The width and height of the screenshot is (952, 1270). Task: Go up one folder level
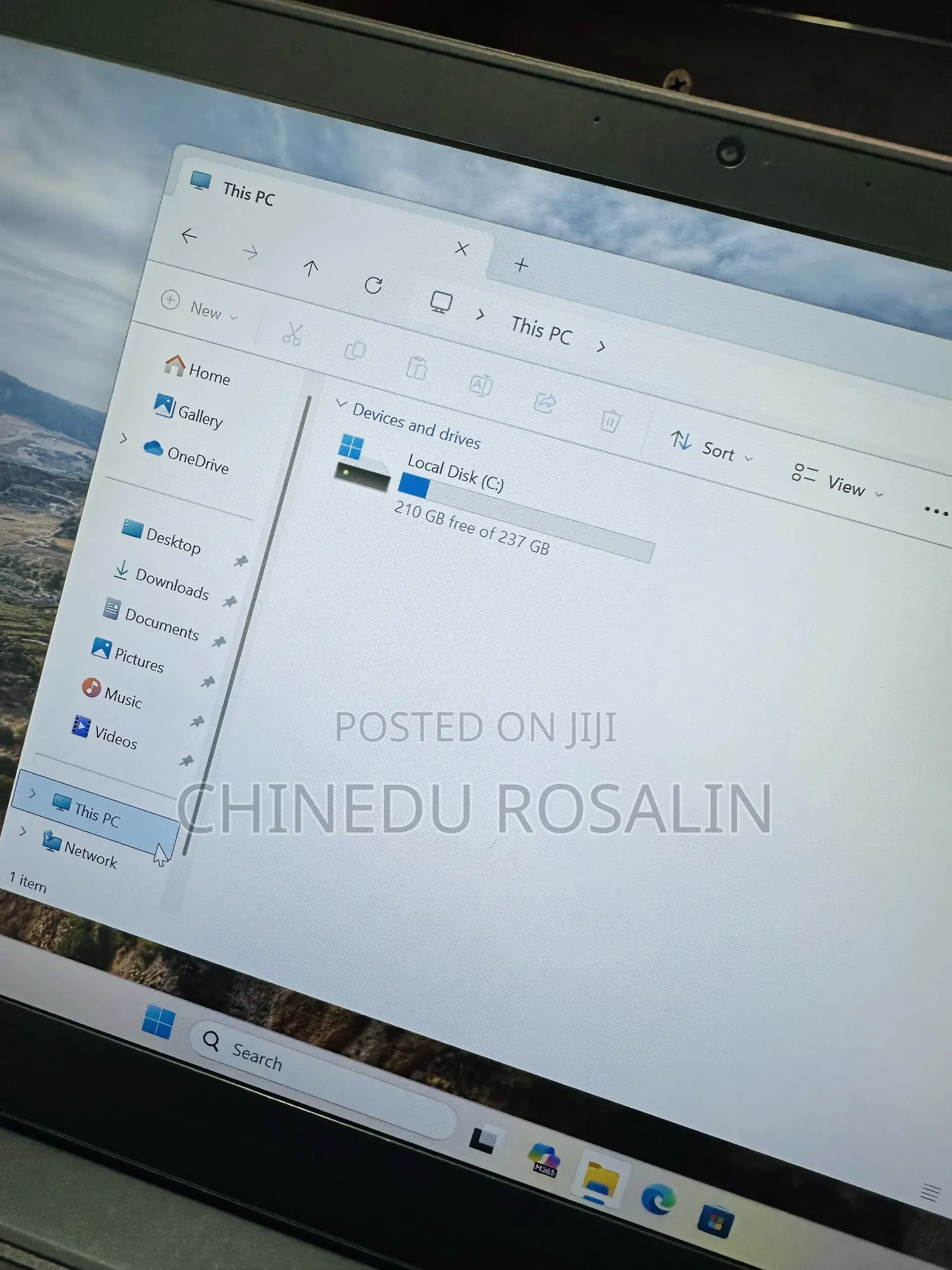tap(310, 268)
